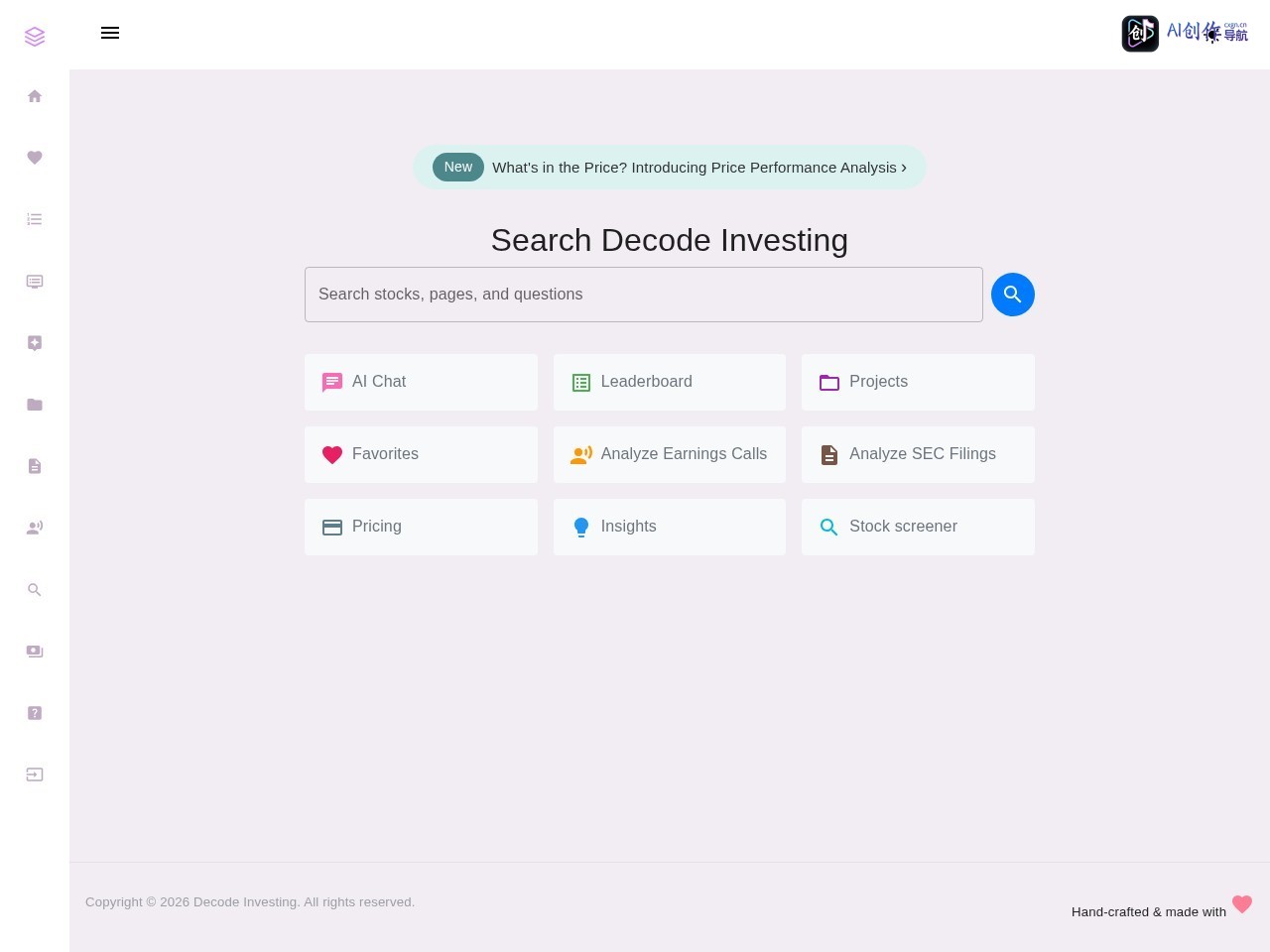Click the Search Decode Investing heading

670,240
